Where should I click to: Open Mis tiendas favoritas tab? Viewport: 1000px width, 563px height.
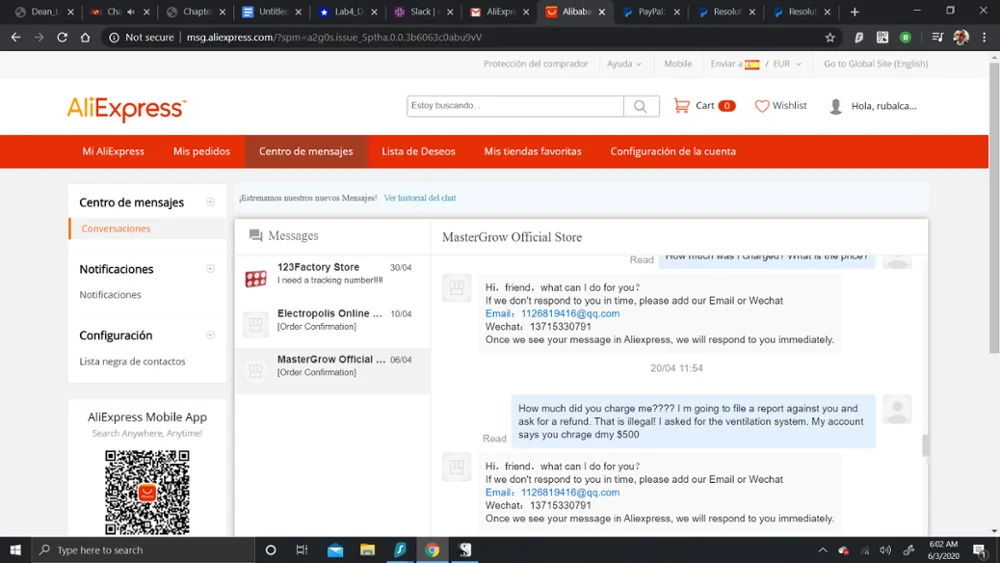(x=533, y=152)
